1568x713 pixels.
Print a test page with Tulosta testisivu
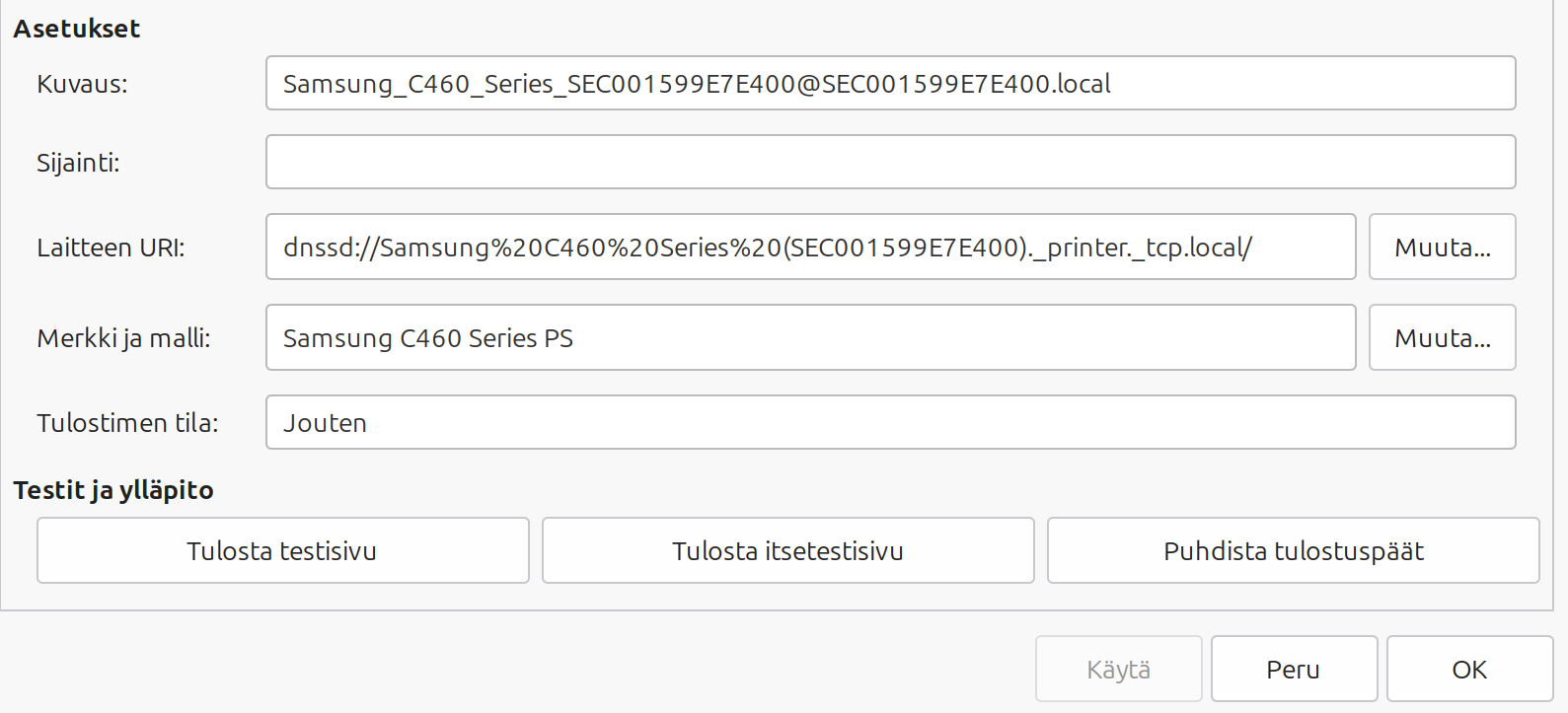click(x=282, y=550)
